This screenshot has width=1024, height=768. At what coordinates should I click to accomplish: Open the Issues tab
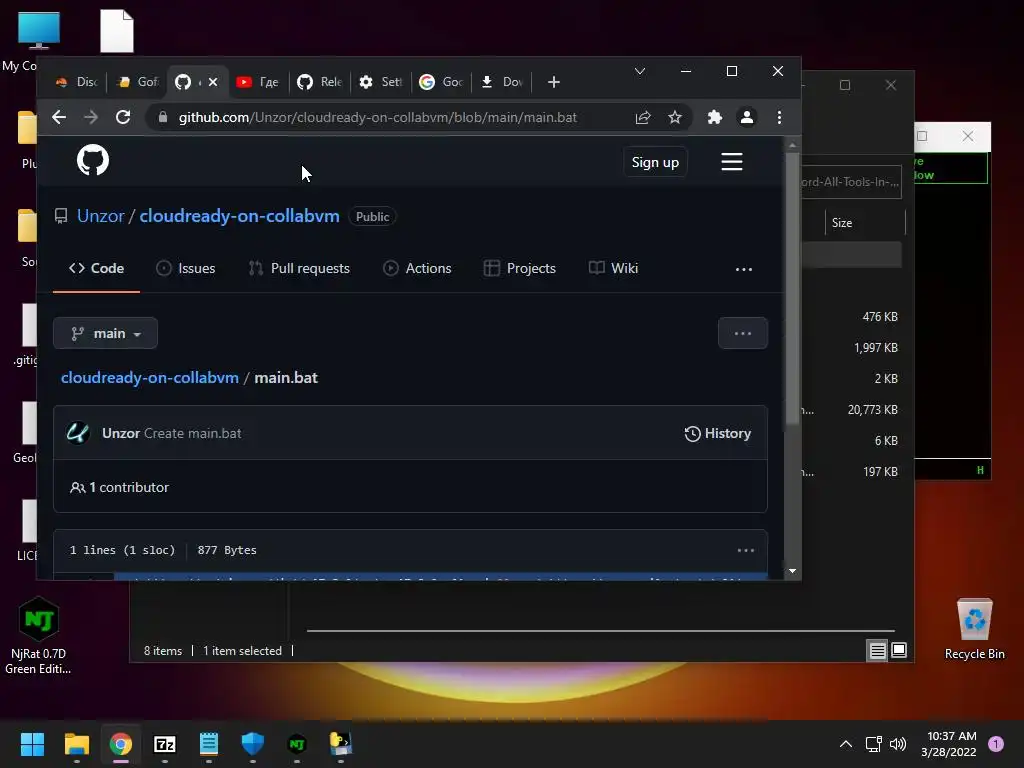186,268
